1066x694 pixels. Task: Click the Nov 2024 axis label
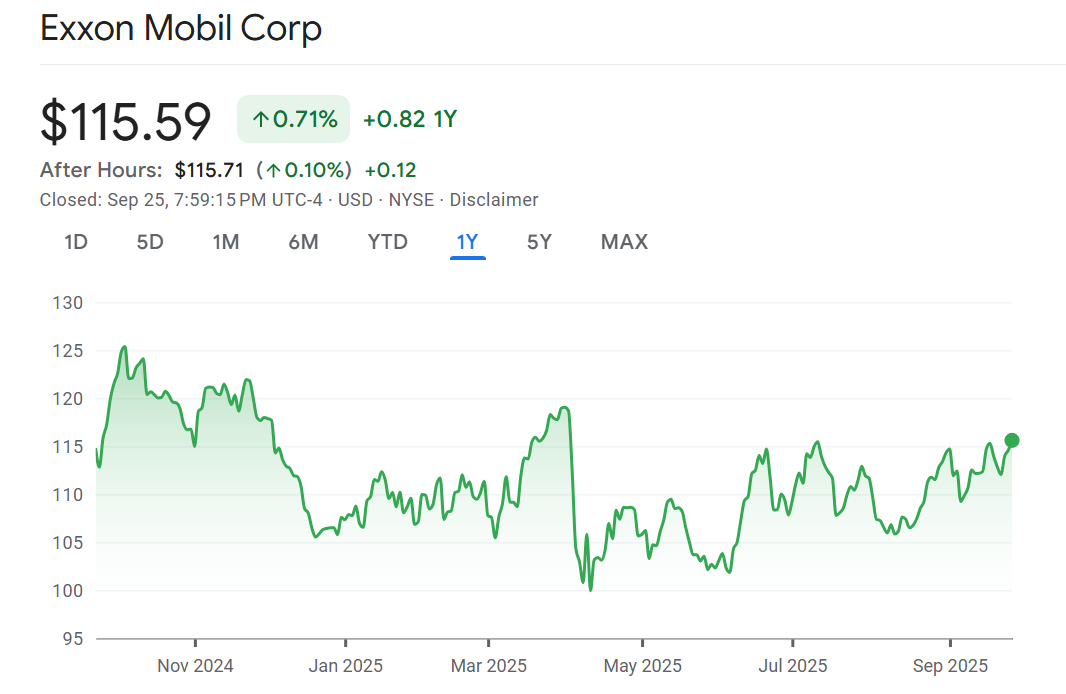tap(196, 666)
